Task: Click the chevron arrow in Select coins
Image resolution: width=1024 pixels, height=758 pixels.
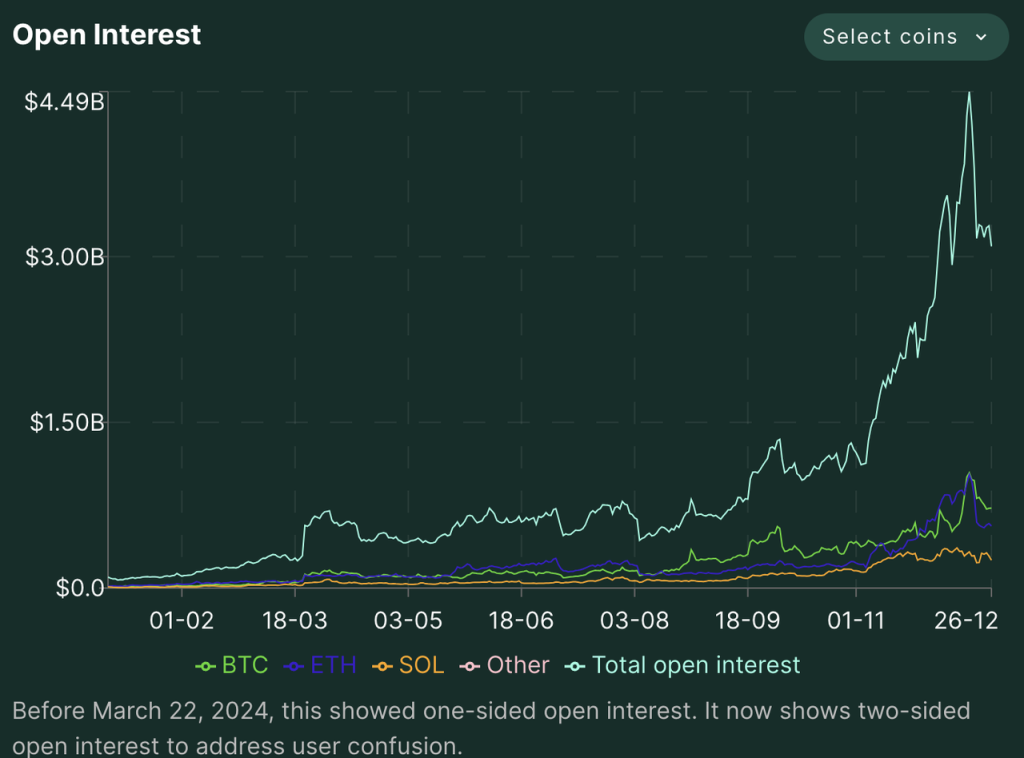Action: click(981, 37)
